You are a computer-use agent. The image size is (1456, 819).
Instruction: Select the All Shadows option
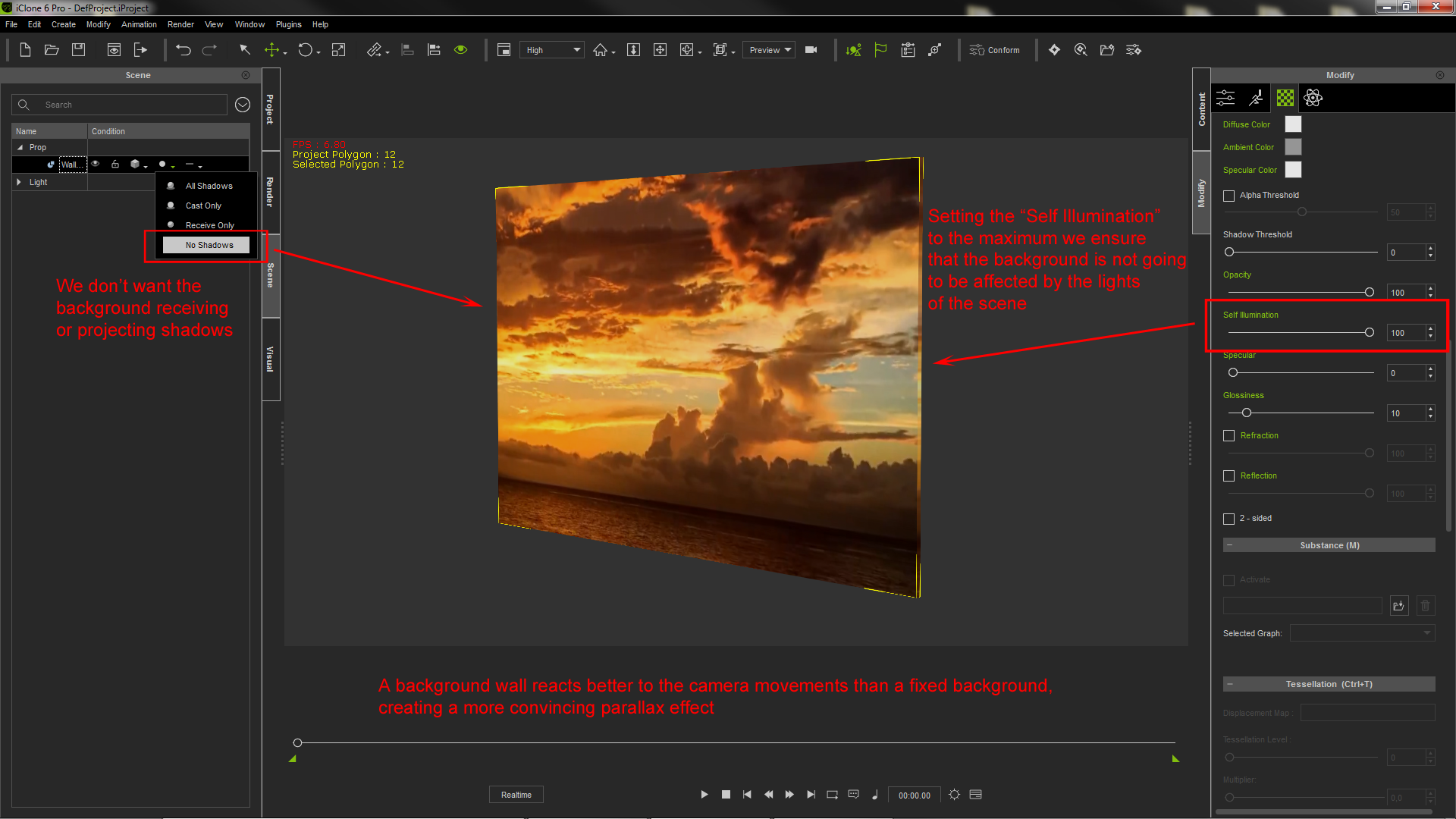coord(209,186)
